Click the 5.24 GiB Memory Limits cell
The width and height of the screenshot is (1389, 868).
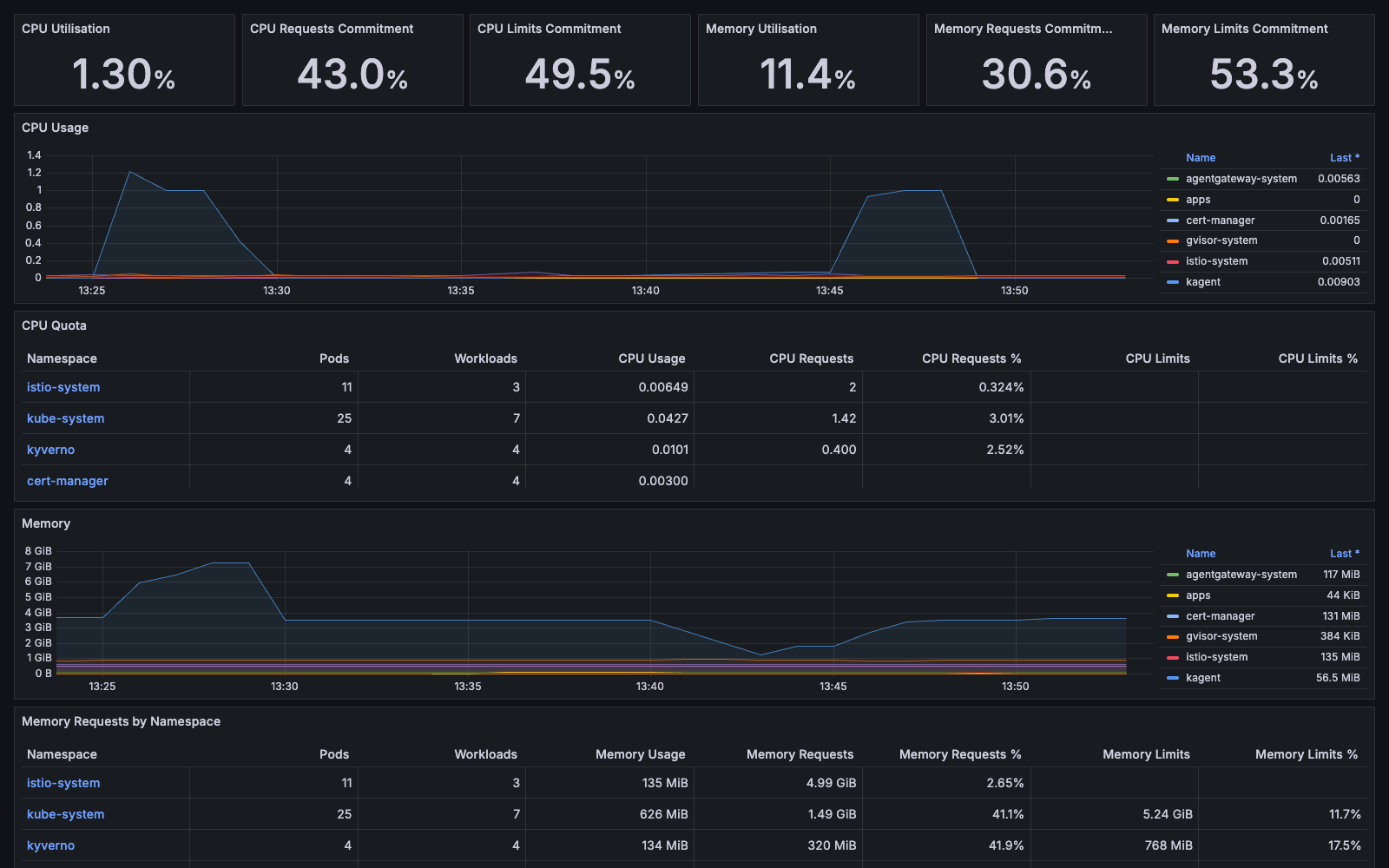click(1168, 814)
